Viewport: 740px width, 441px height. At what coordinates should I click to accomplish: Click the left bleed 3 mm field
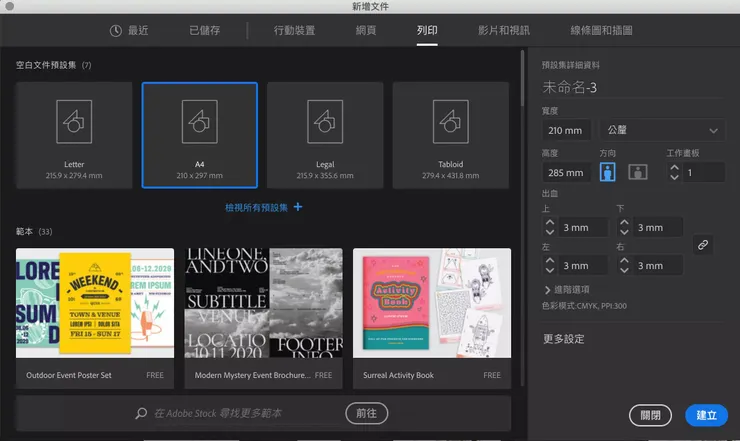[583, 266]
